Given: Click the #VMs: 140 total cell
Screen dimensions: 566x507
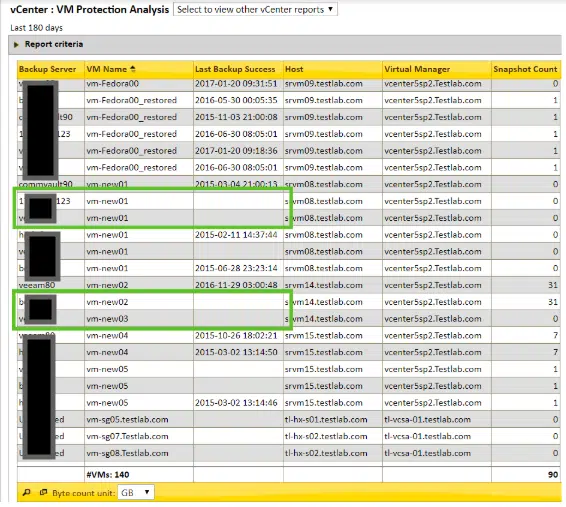Looking at the screenshot, I should click(x=108, y=475).
